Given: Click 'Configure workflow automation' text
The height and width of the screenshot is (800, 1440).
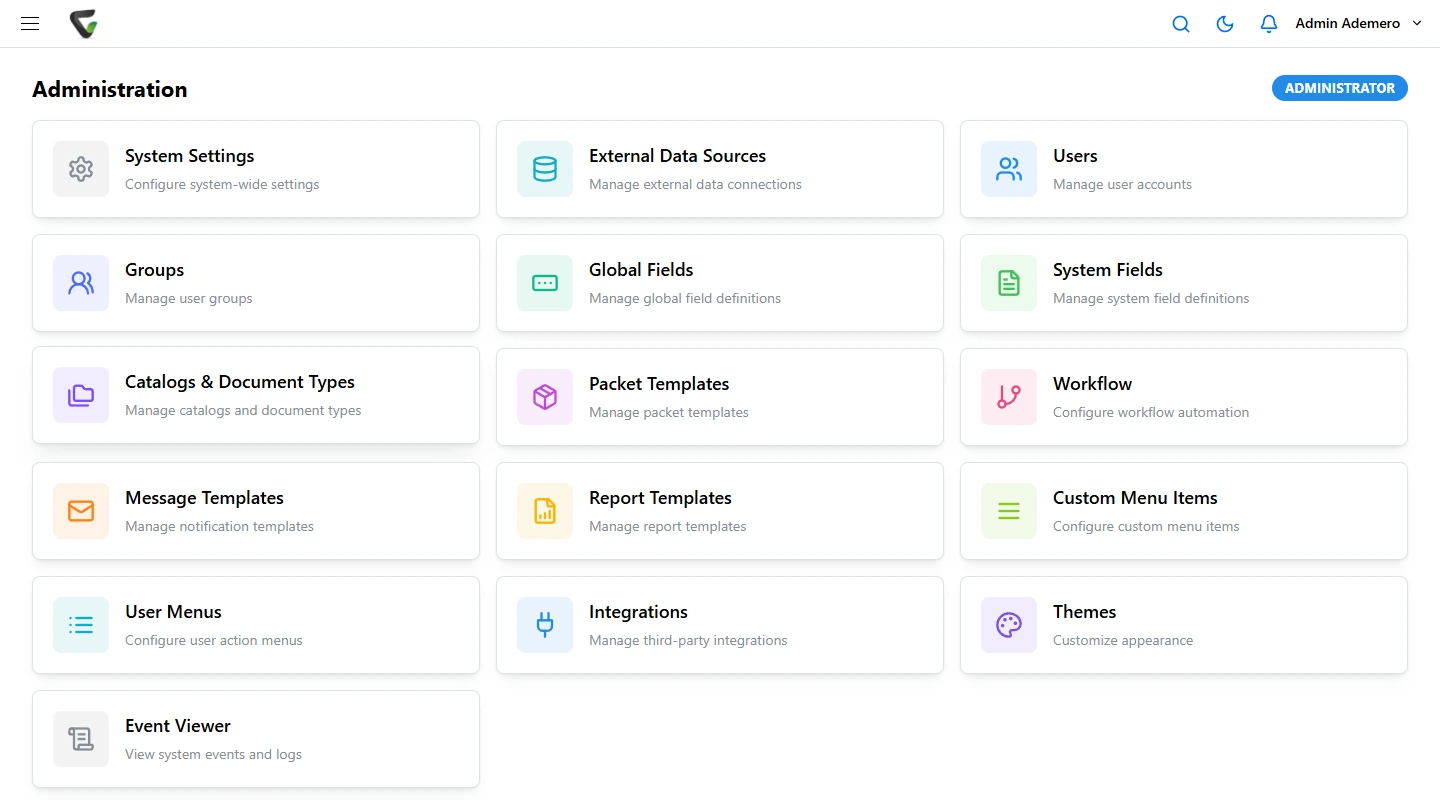Looking at the screenshot, I should pos(1151,412).
